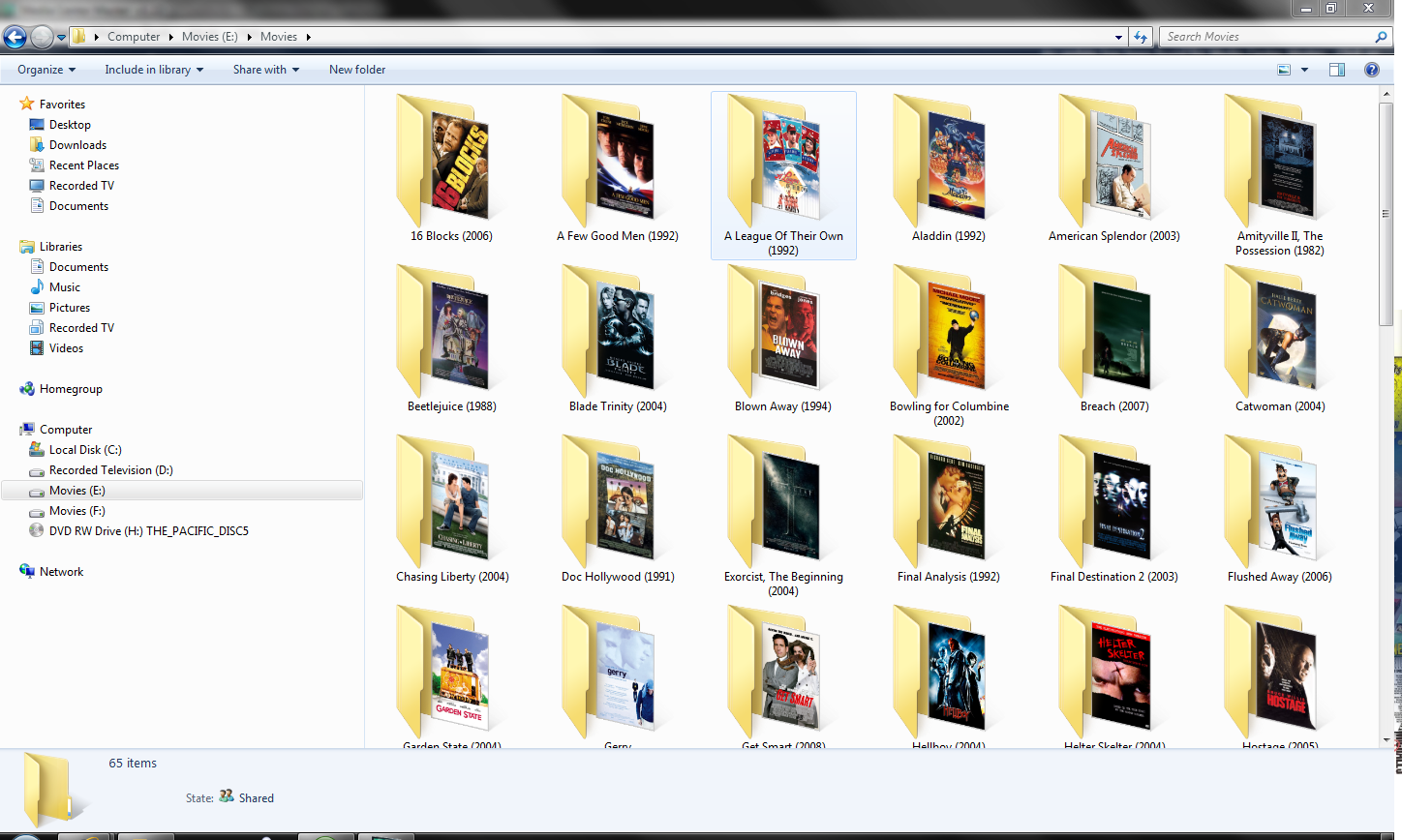
Task: Click the Network icon in navigation pane
Action: coord(27,572)
